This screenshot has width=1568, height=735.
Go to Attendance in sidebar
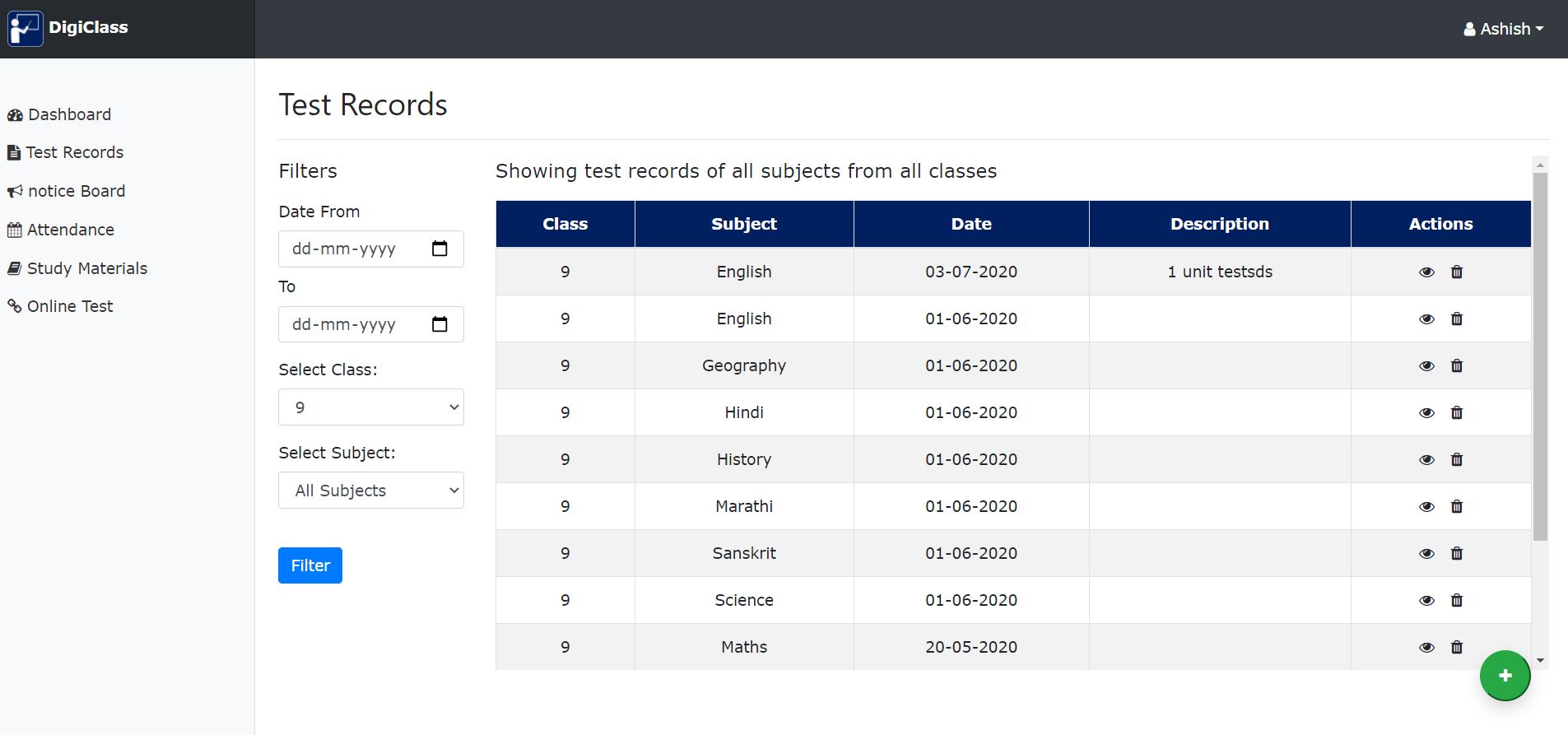click(70, 230)
